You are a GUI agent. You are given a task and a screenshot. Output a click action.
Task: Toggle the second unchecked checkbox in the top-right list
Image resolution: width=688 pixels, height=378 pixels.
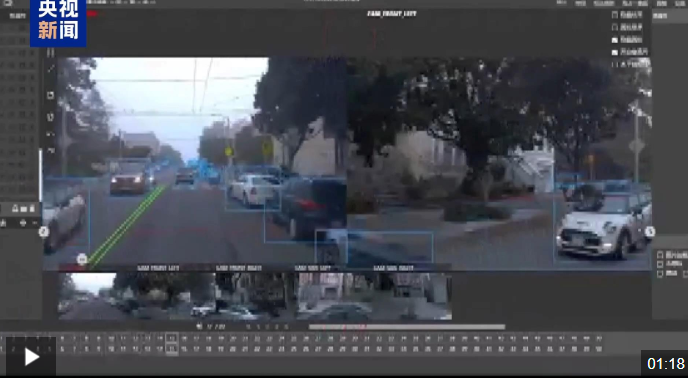(615, 27)
